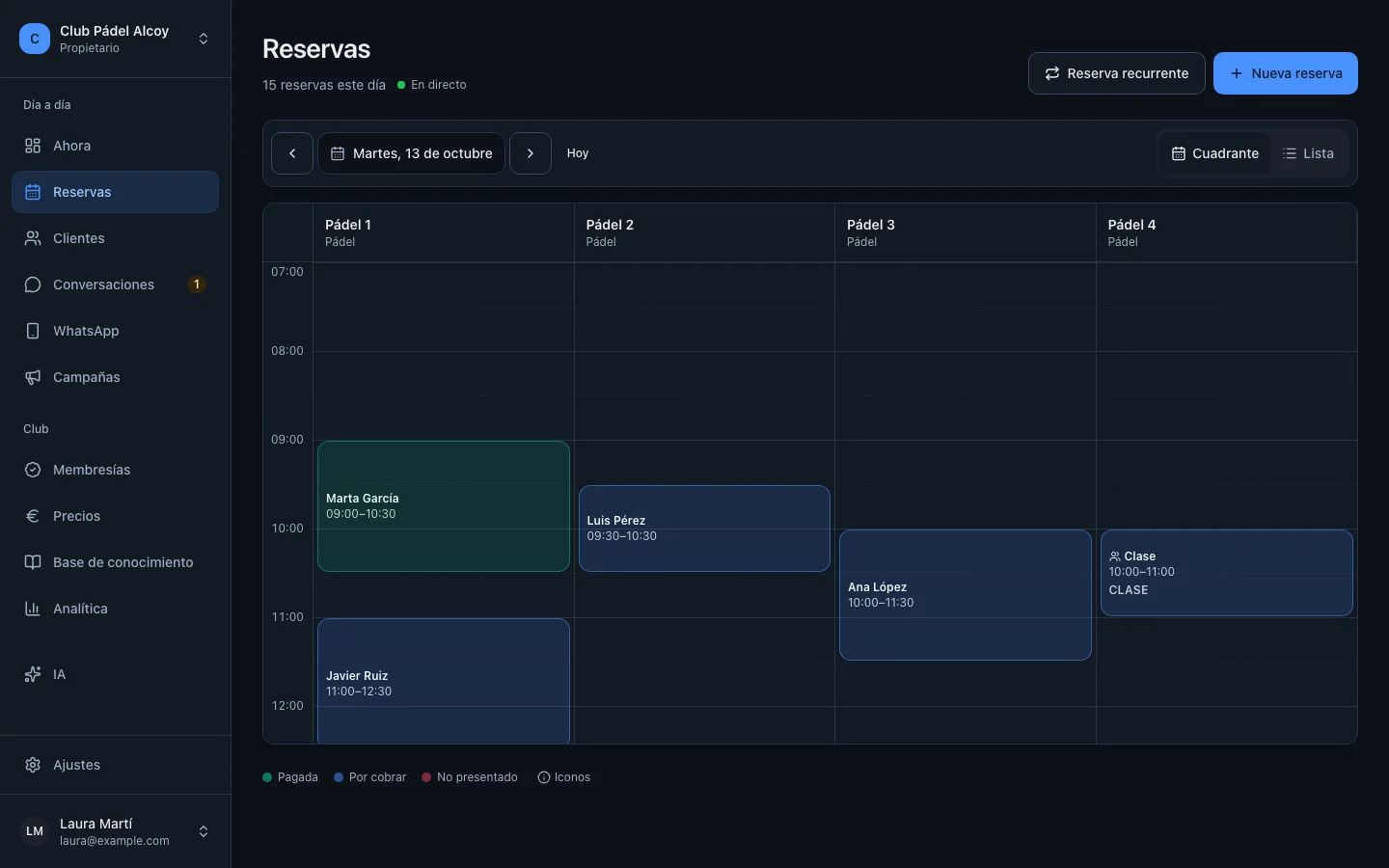1389x868 pixels.
Task: Go to previous day arrow
Action: pyautogui.click(x=292, y=153)
